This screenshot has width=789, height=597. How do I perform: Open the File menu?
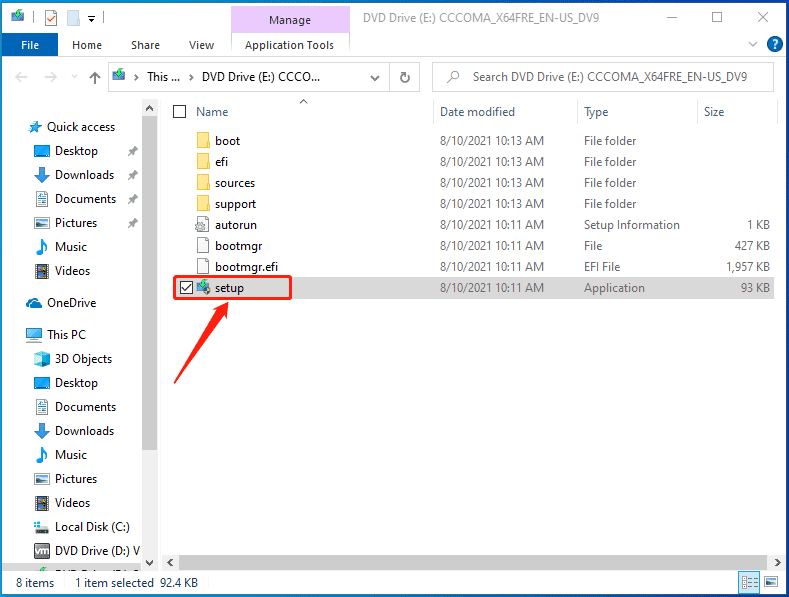tap(30, 45)
